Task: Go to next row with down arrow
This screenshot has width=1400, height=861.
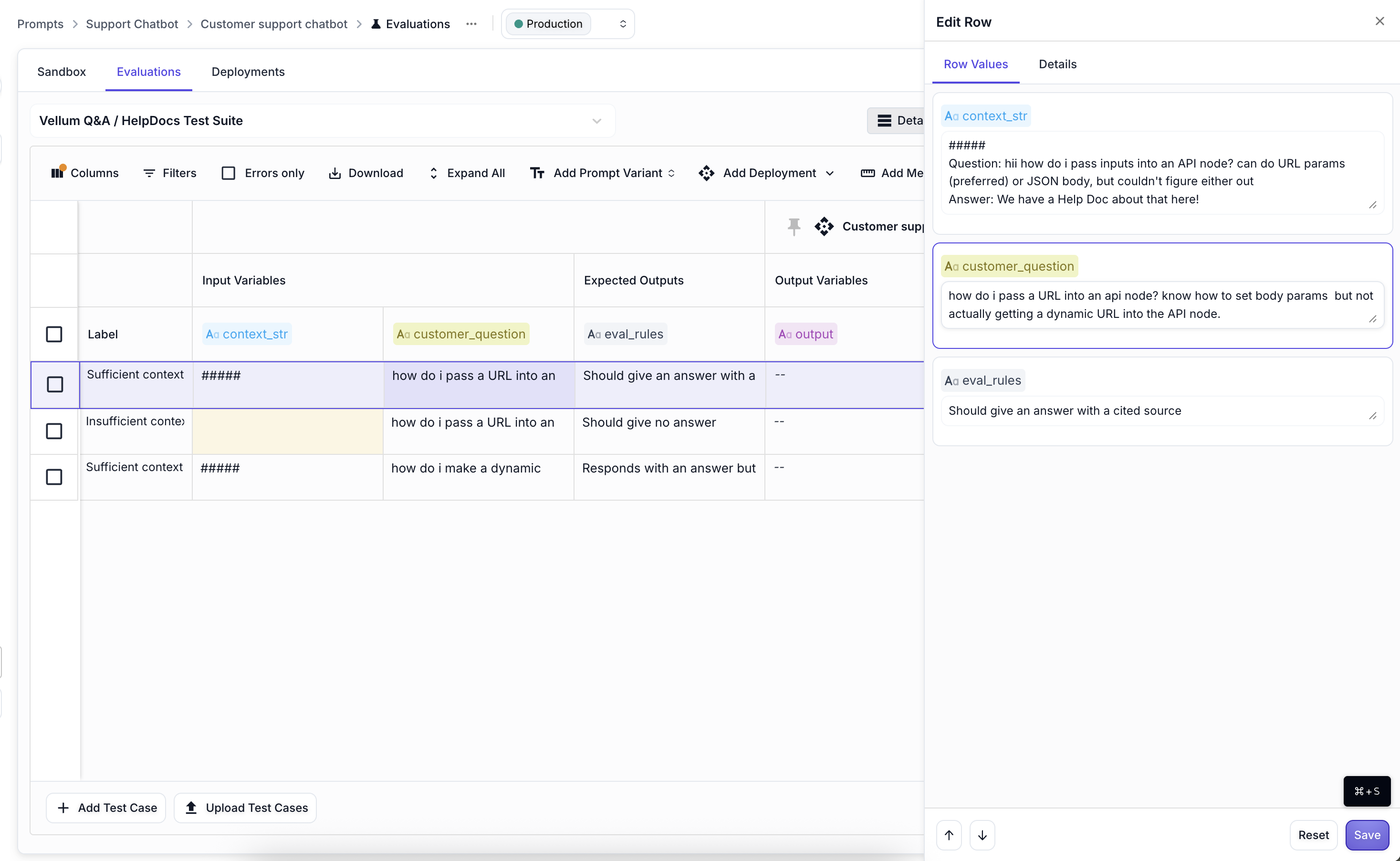Action: (982, 835)
